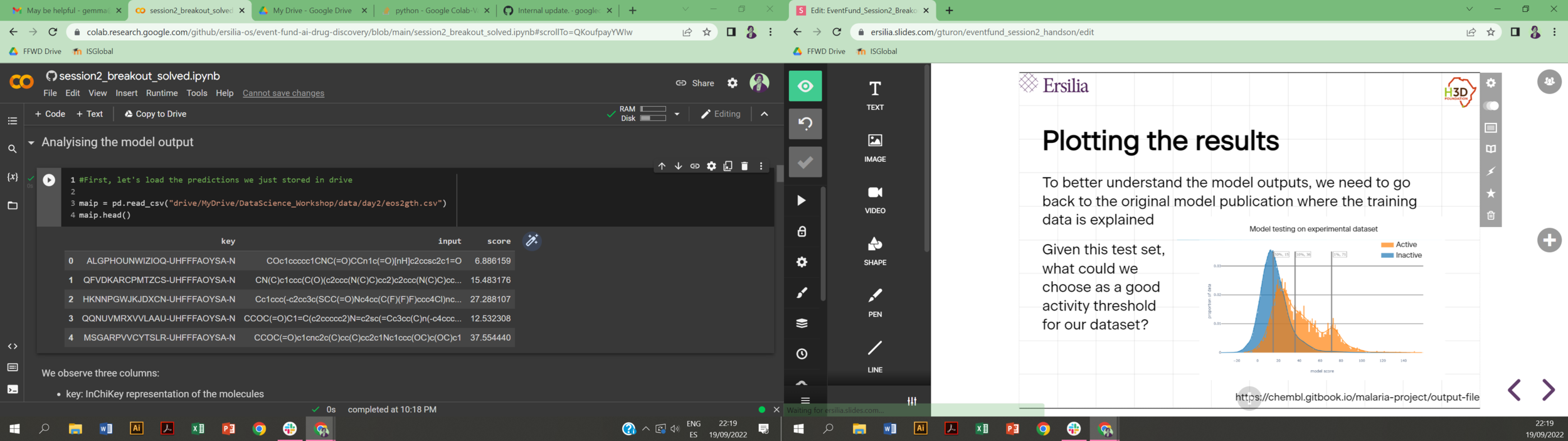This screenshot has height=441, width=1568.
Task: Switch to My Drive - Google Drive tab
Action: 312,11
